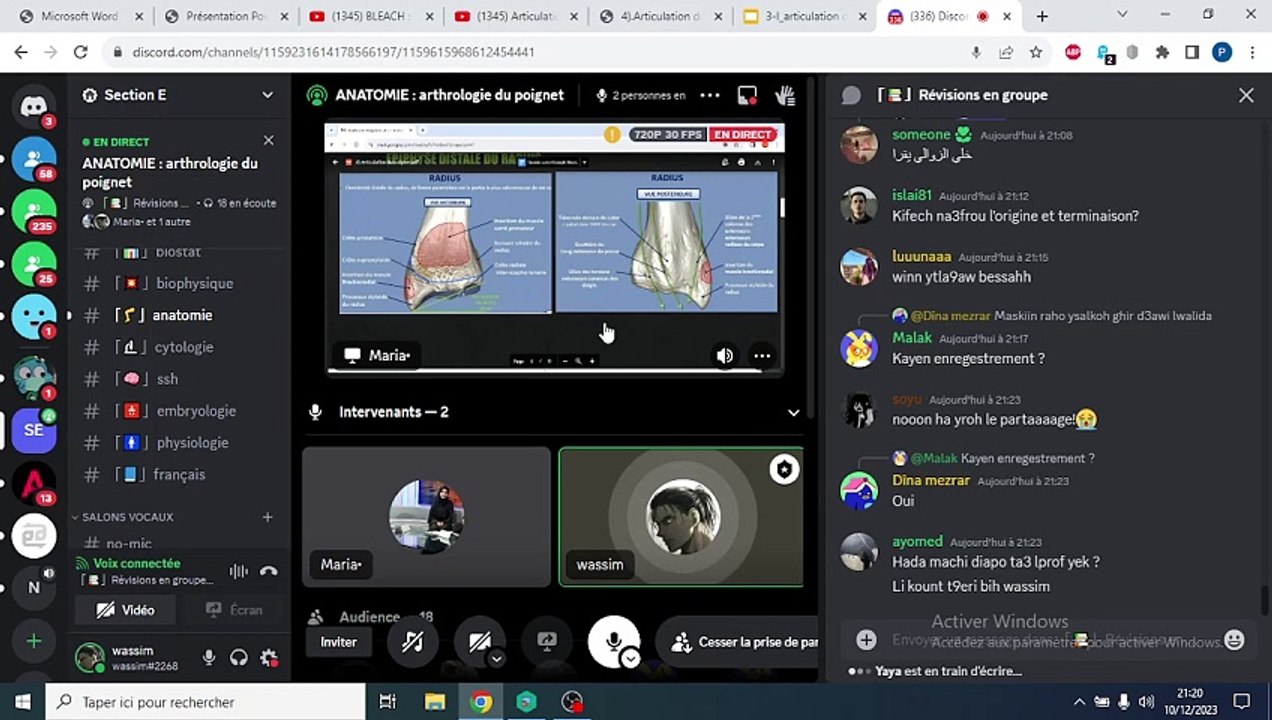Open the emoji picker in chat
1272x720 pixels.
tap(1234, 640)
